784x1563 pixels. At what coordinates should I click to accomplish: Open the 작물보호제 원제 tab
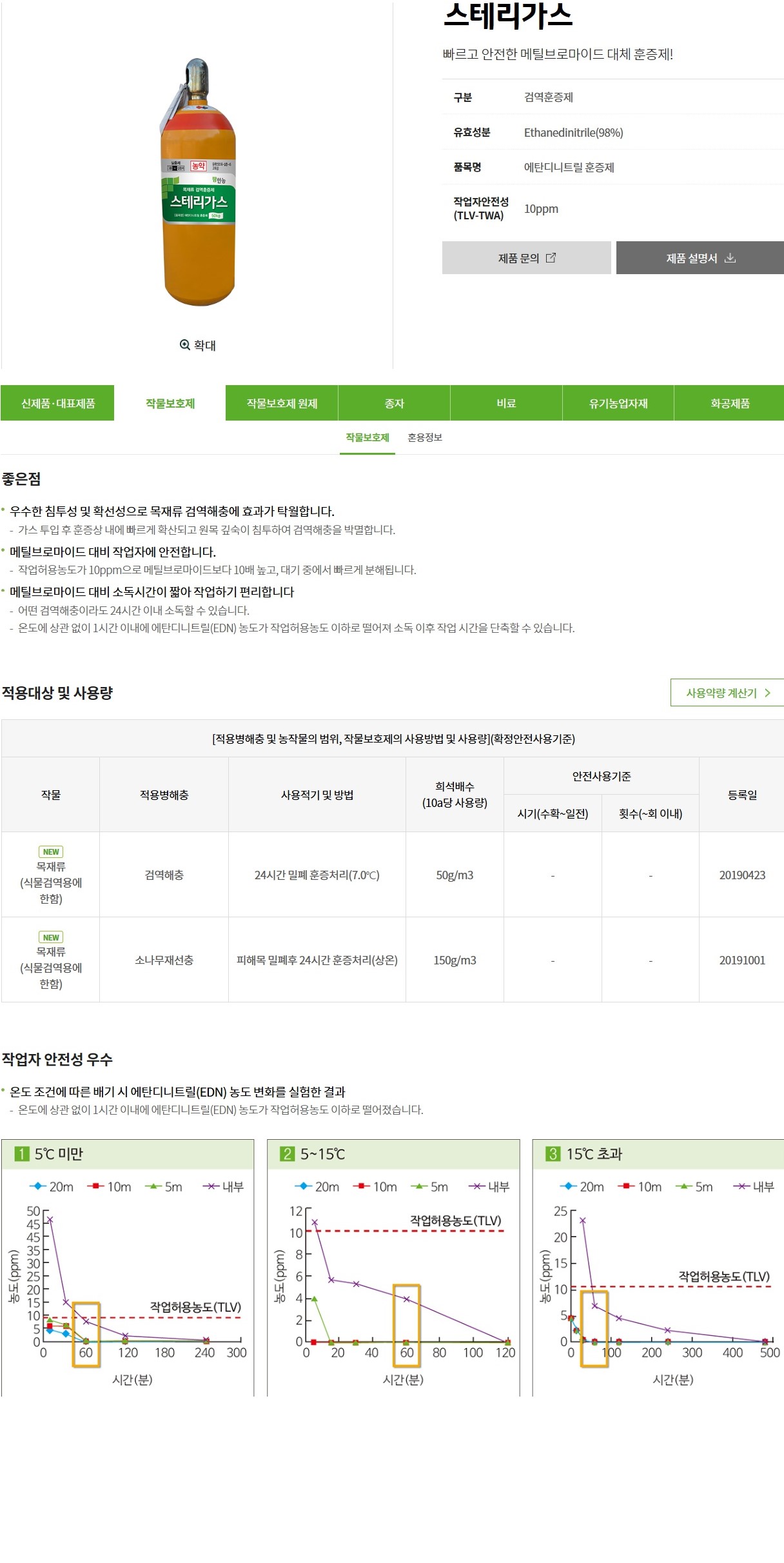(282, 403)
